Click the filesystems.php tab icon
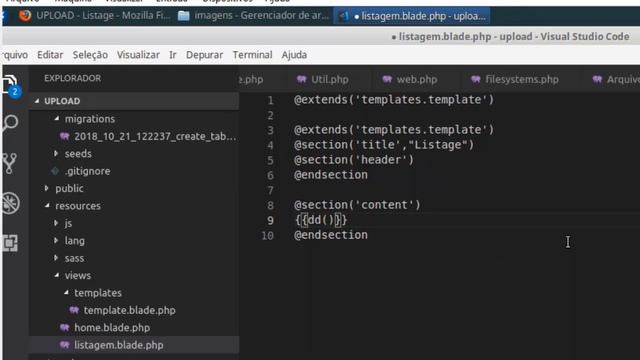 coord(476,79)
